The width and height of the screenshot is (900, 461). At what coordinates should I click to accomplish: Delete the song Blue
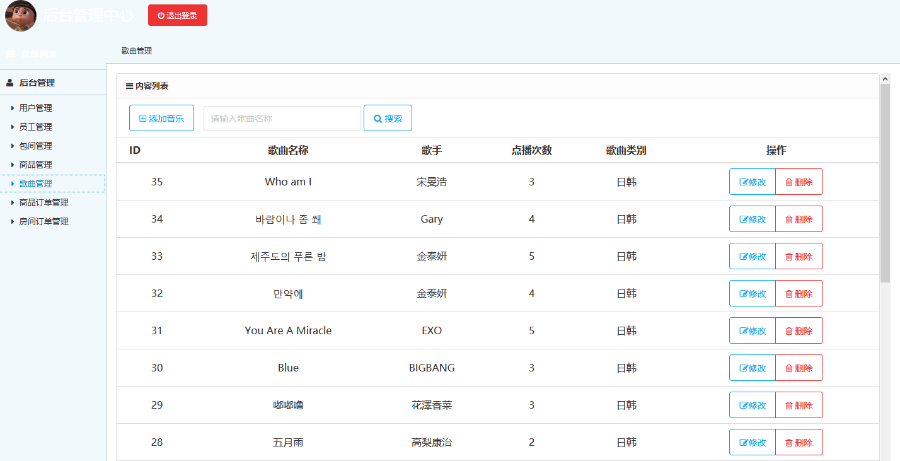[799, 367]
